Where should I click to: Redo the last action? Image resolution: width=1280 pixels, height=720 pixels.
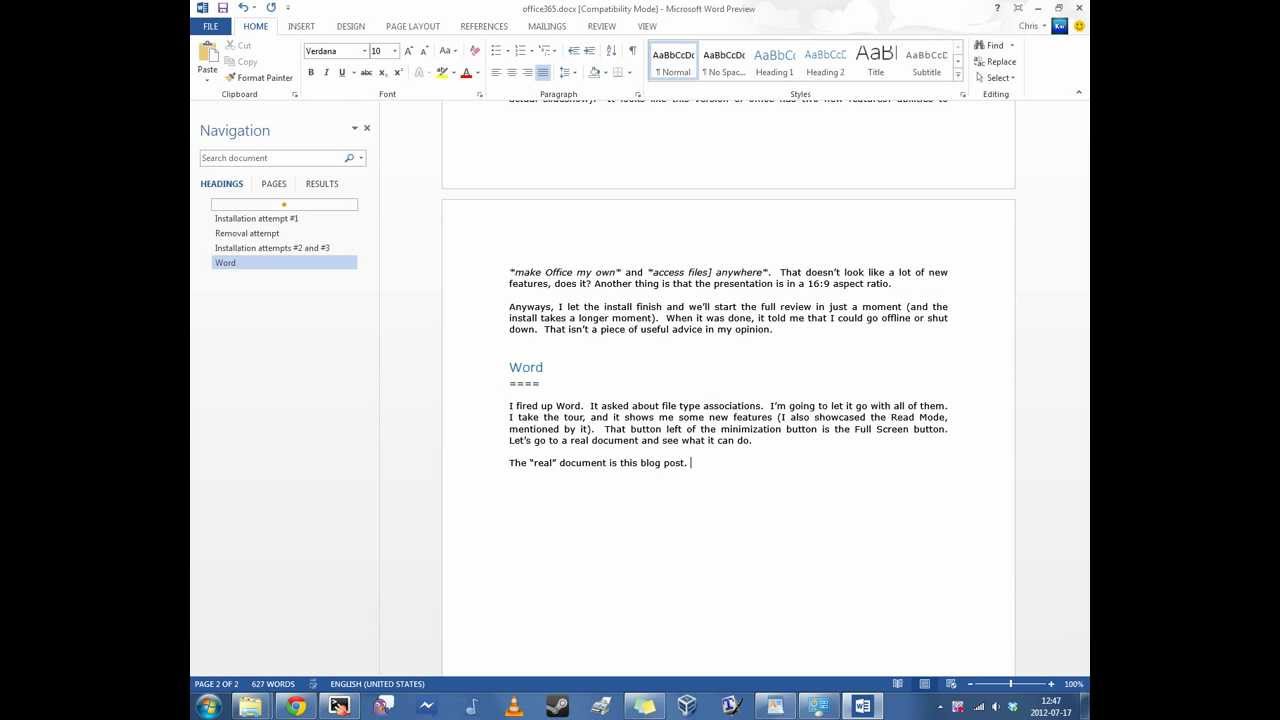(271, 8)
